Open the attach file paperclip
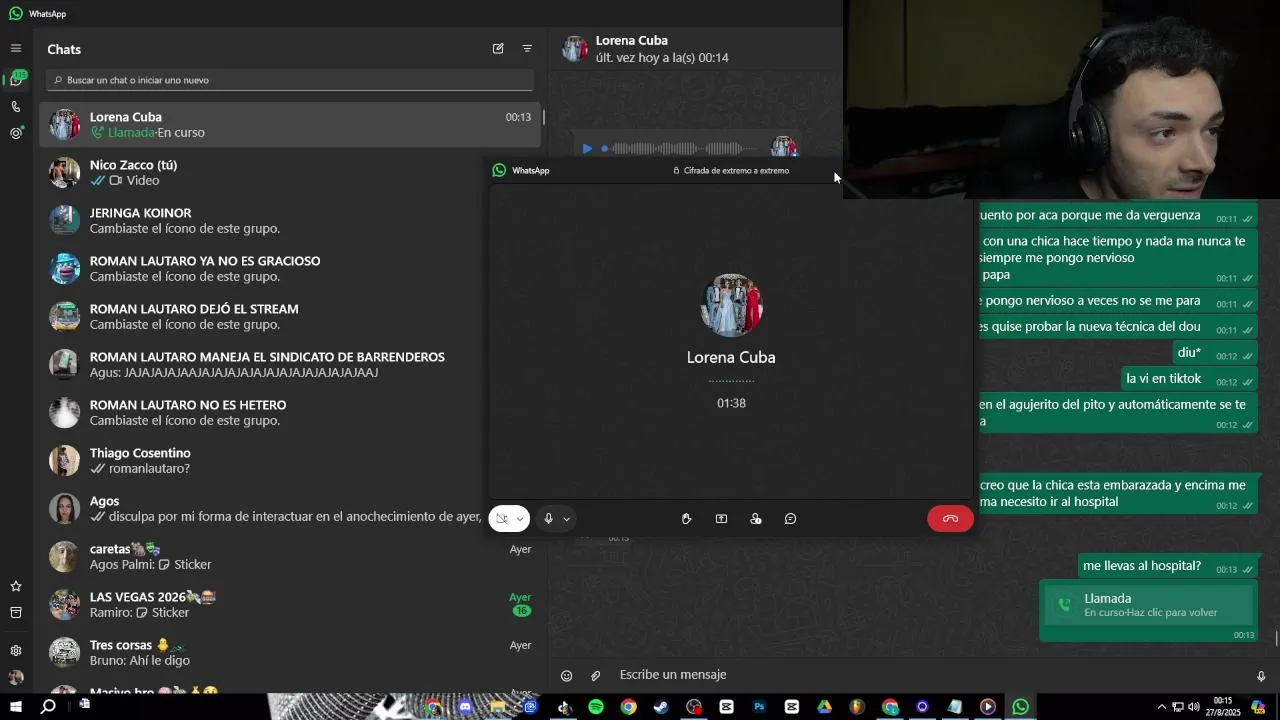The width and height of the screenshot is (1280, 720). tap(596, 676)
